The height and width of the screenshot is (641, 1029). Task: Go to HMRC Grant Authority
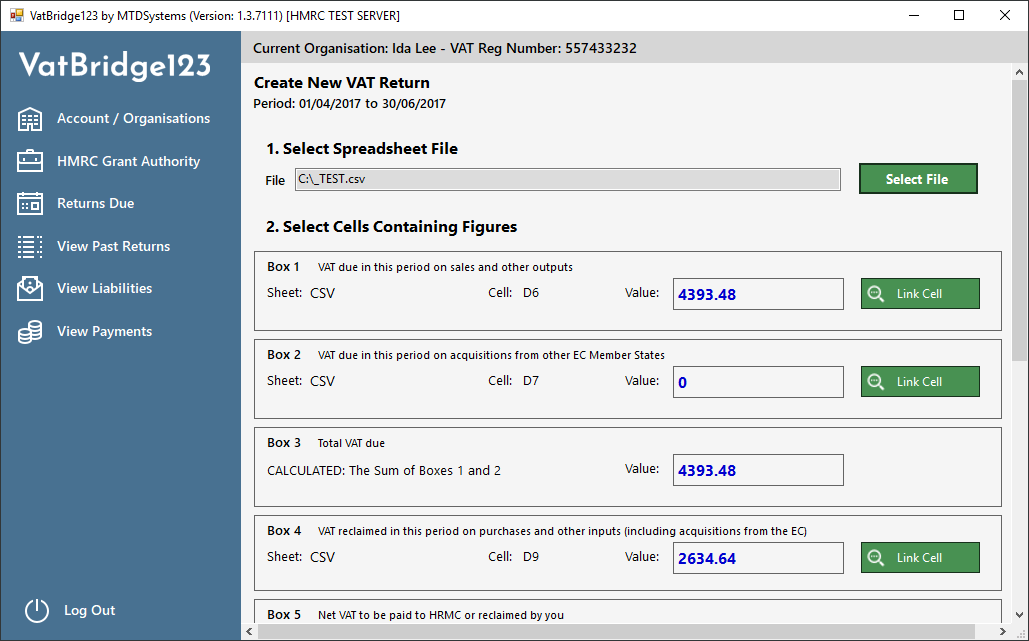(x=129, y=161)
